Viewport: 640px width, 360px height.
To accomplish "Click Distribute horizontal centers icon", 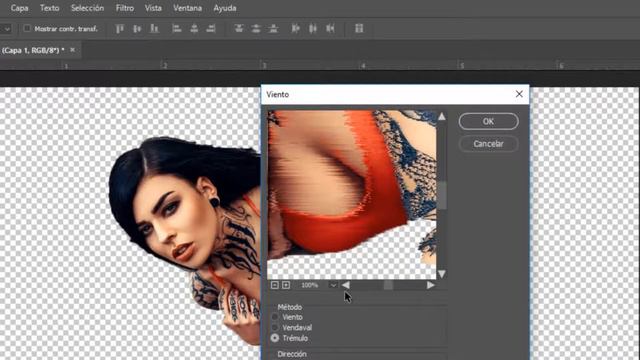I will (313, 29).
